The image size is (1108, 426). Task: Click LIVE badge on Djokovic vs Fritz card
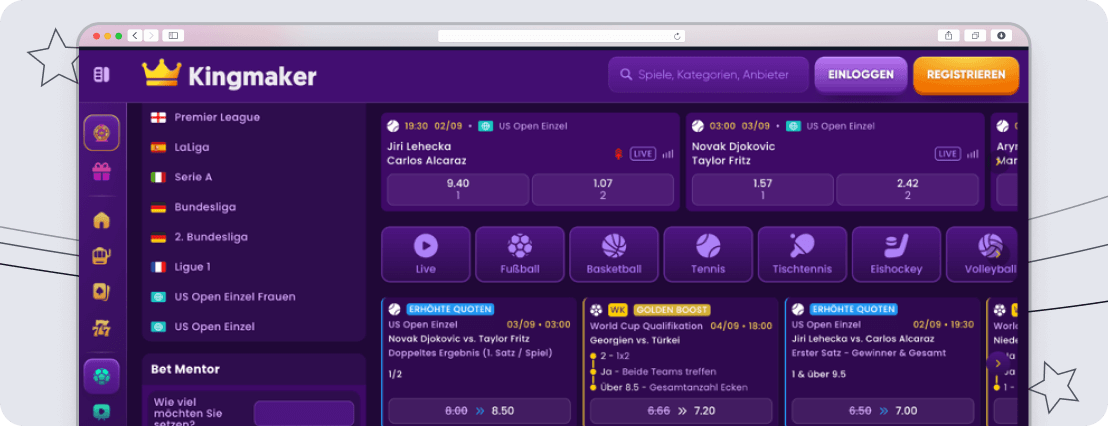[948, 154]
